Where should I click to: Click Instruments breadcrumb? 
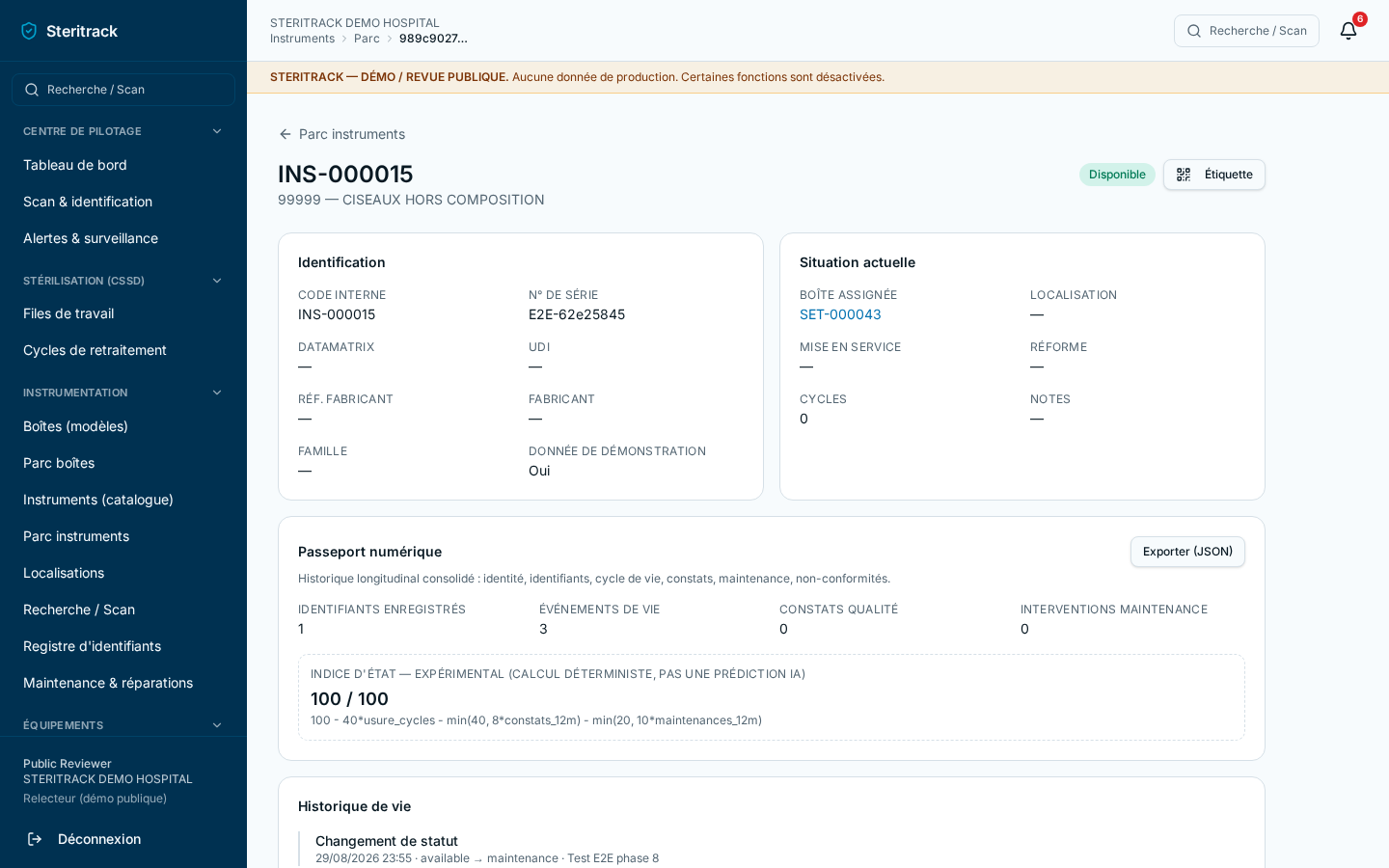point(302,39)
